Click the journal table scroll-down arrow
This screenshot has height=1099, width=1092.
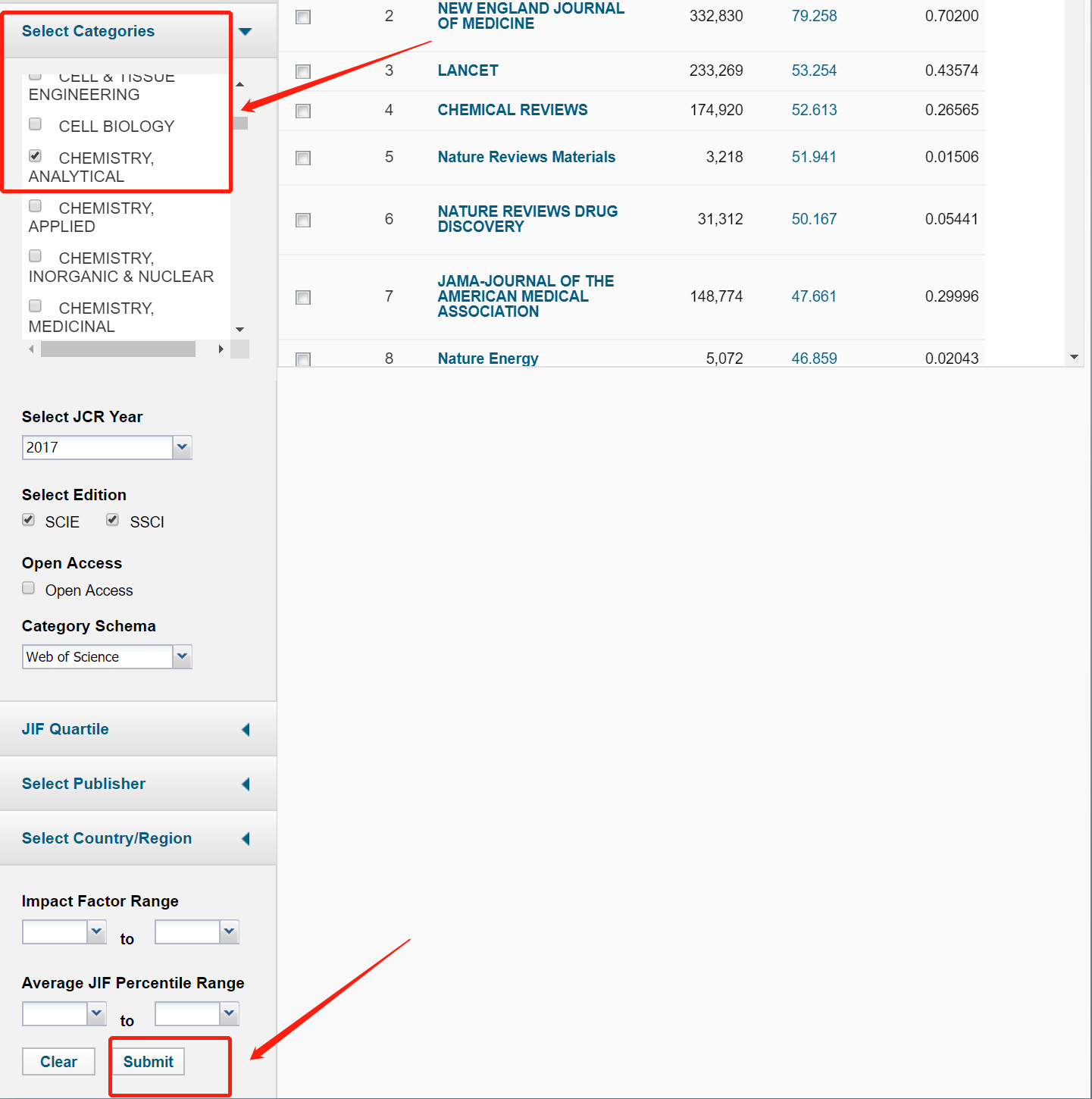pyautogui.click(x=1074, y=357)
